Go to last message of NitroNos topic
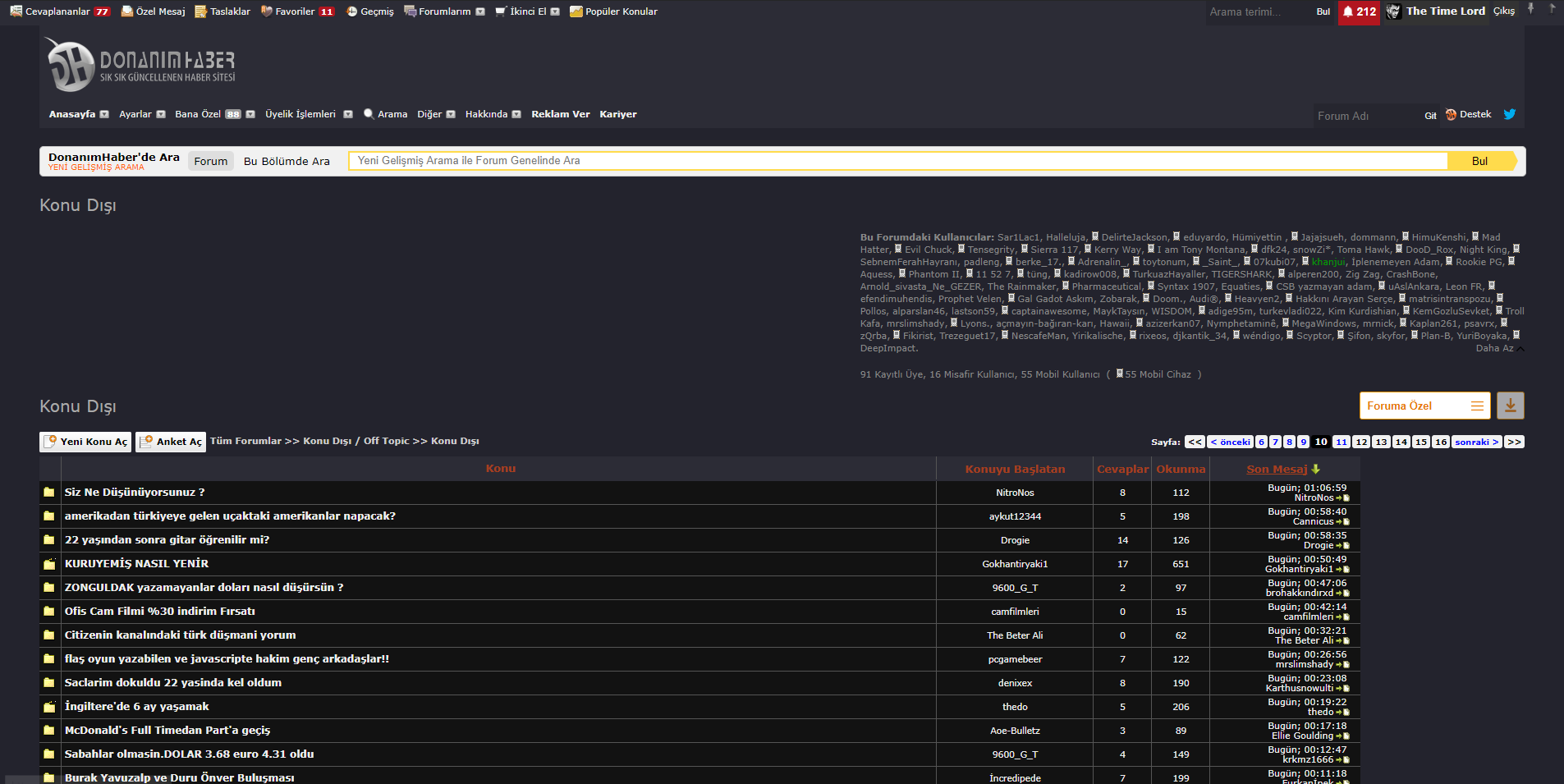 pyautogui.click(x=1343, y=498)
